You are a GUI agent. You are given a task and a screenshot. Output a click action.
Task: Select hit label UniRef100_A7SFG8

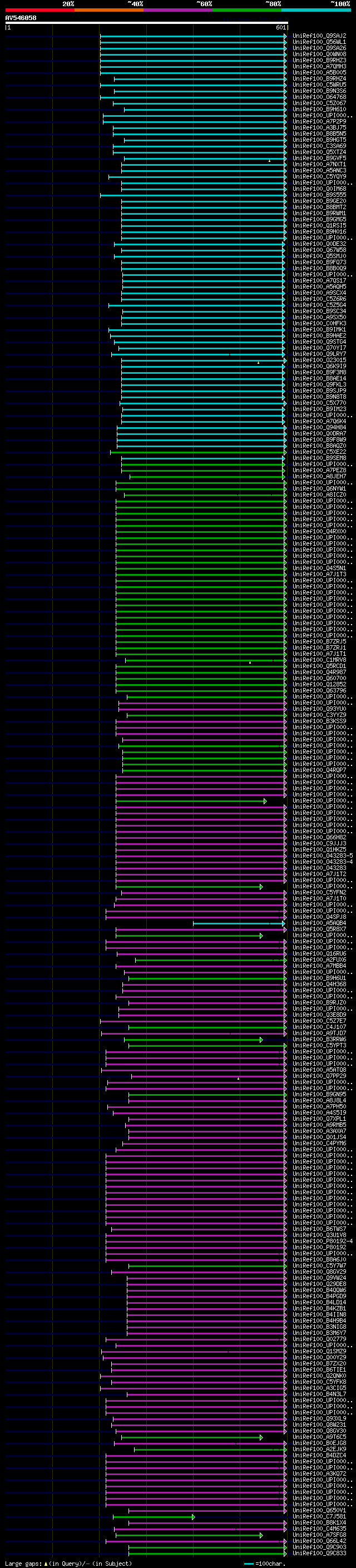coord(319,1534)
